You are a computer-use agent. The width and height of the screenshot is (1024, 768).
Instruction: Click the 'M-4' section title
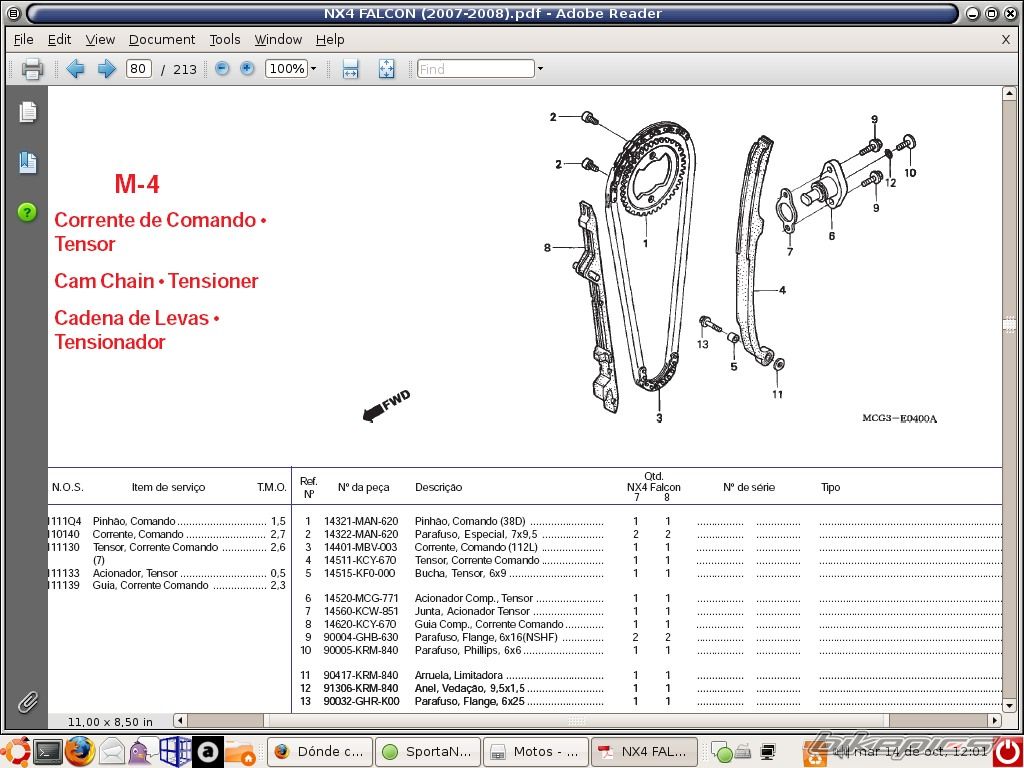click(x=137, y=184)
